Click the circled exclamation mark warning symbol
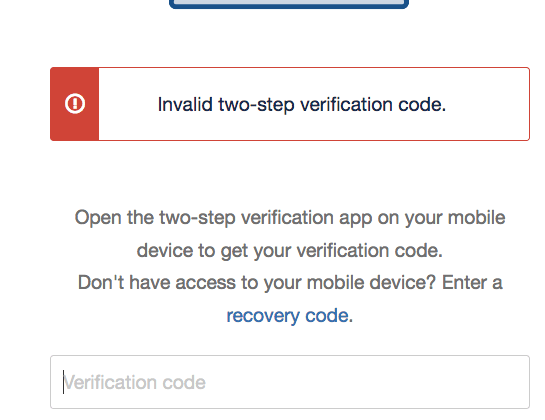Viewport: 545px width, 420px height. (75, 104)
